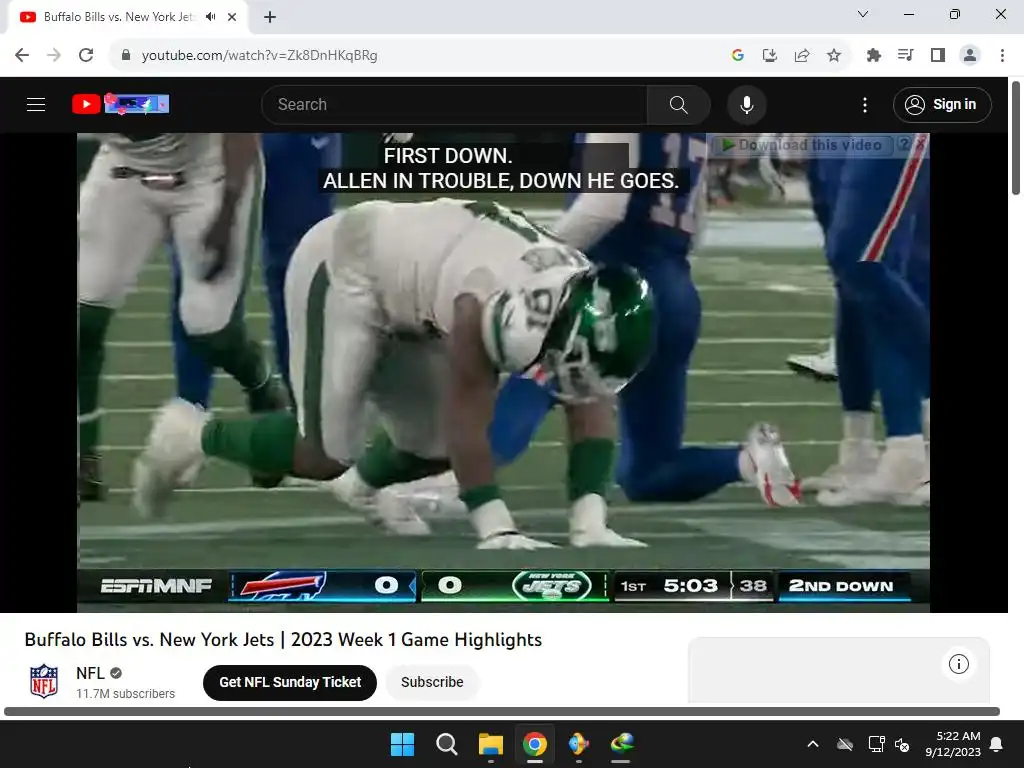1024x768 pixels.
Task: Open the NFL channel avatar
Action: tap(44, 682)
